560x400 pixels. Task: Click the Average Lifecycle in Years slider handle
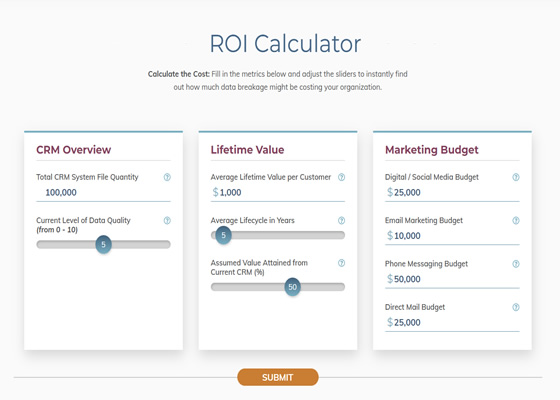coord(224,235)
